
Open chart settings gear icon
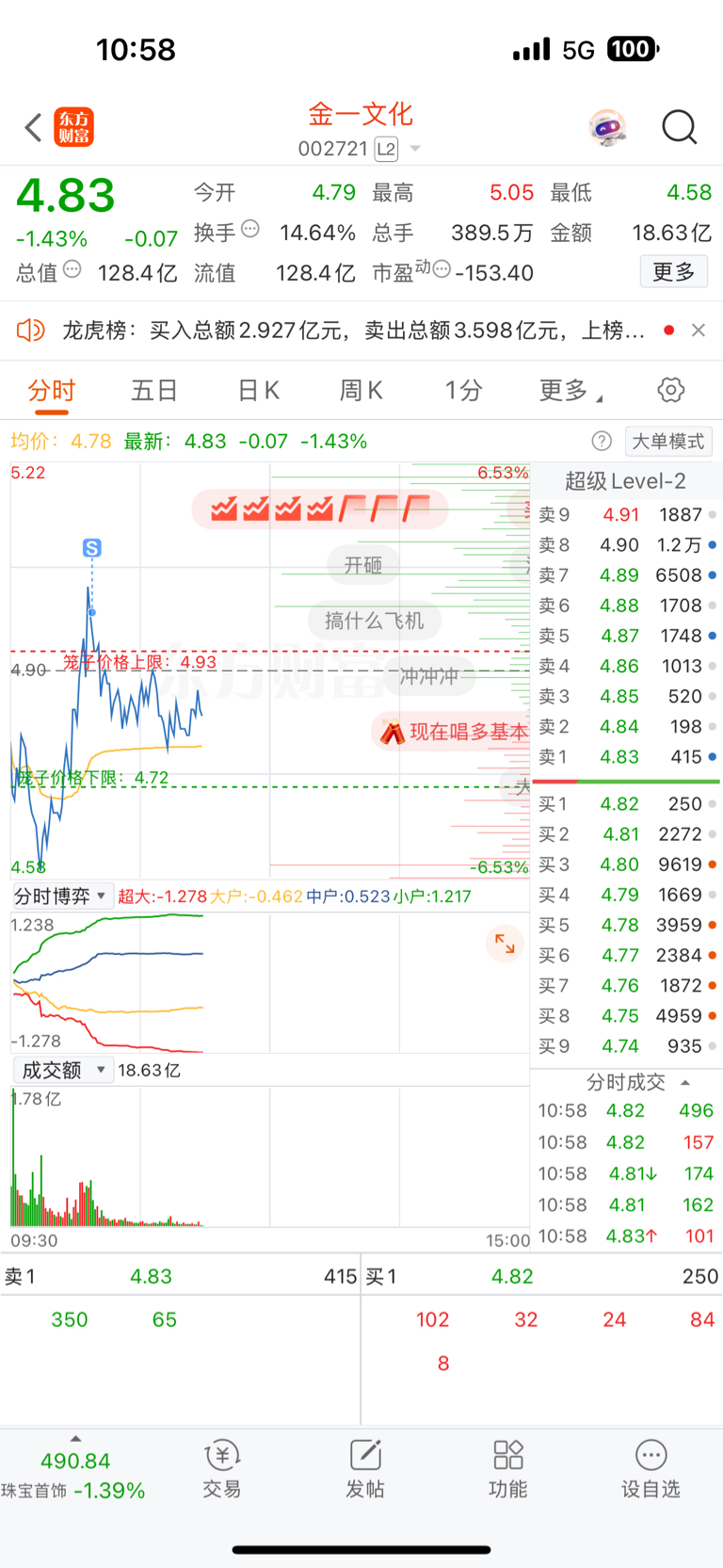tap(670, 390)
